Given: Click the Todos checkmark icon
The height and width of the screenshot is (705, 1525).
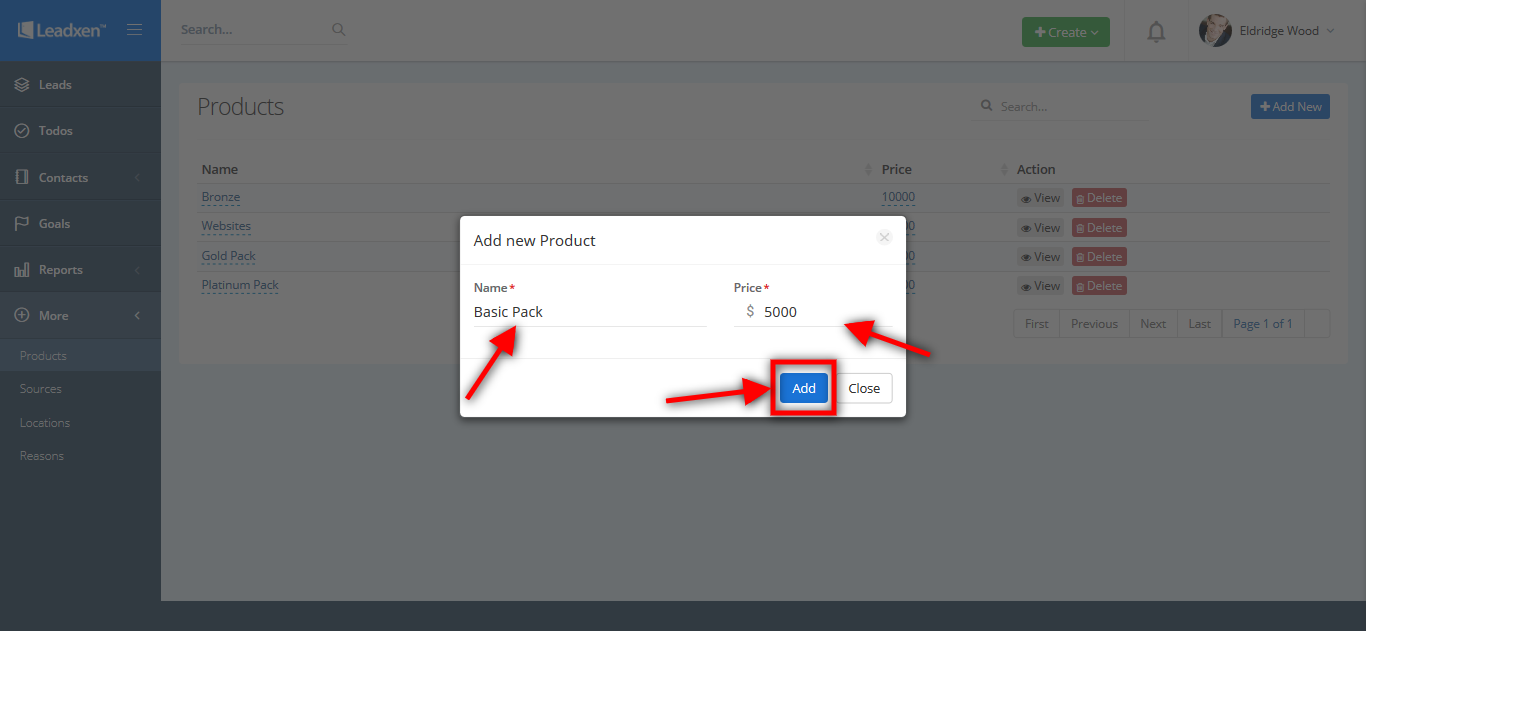Looking at the screenshot, I should tap(22, 131).
